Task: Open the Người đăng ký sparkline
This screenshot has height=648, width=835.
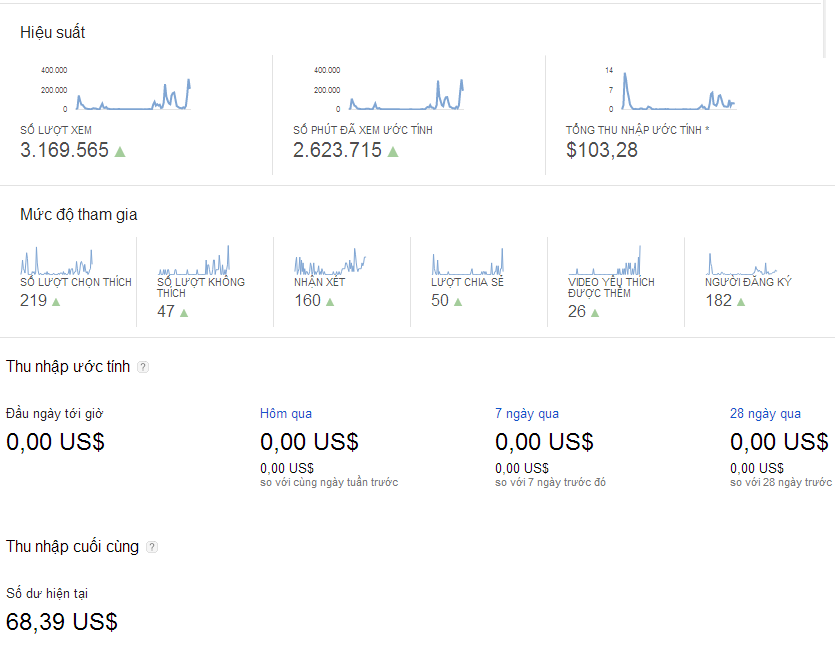Action: click(741, 263)
